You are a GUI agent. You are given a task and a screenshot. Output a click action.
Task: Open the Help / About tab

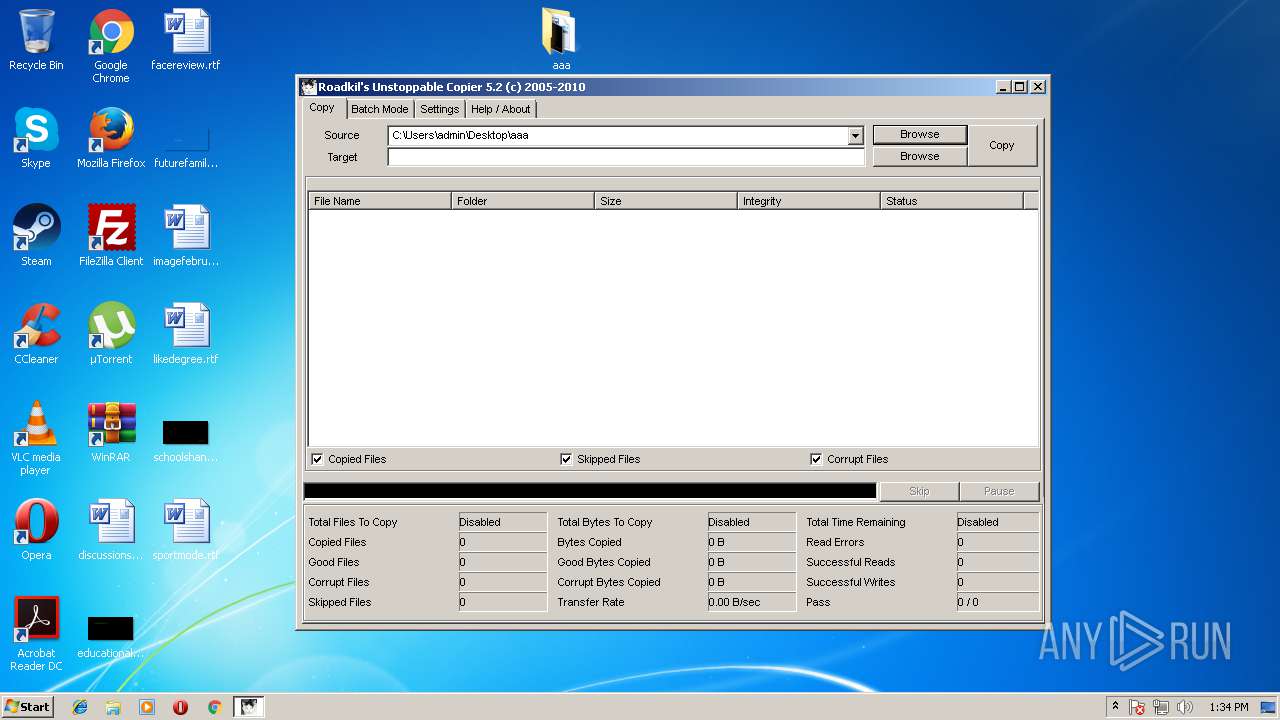coord(501,109)
